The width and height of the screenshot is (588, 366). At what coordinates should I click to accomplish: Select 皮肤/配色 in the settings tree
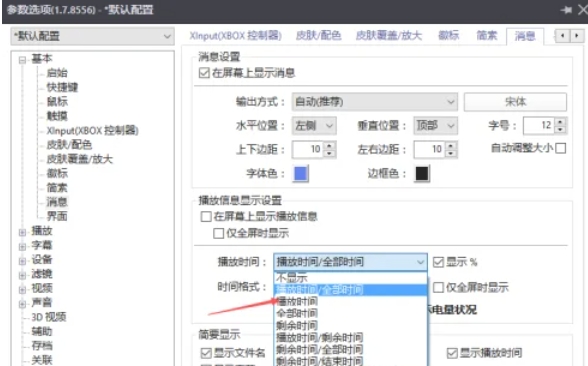(69, 144)
